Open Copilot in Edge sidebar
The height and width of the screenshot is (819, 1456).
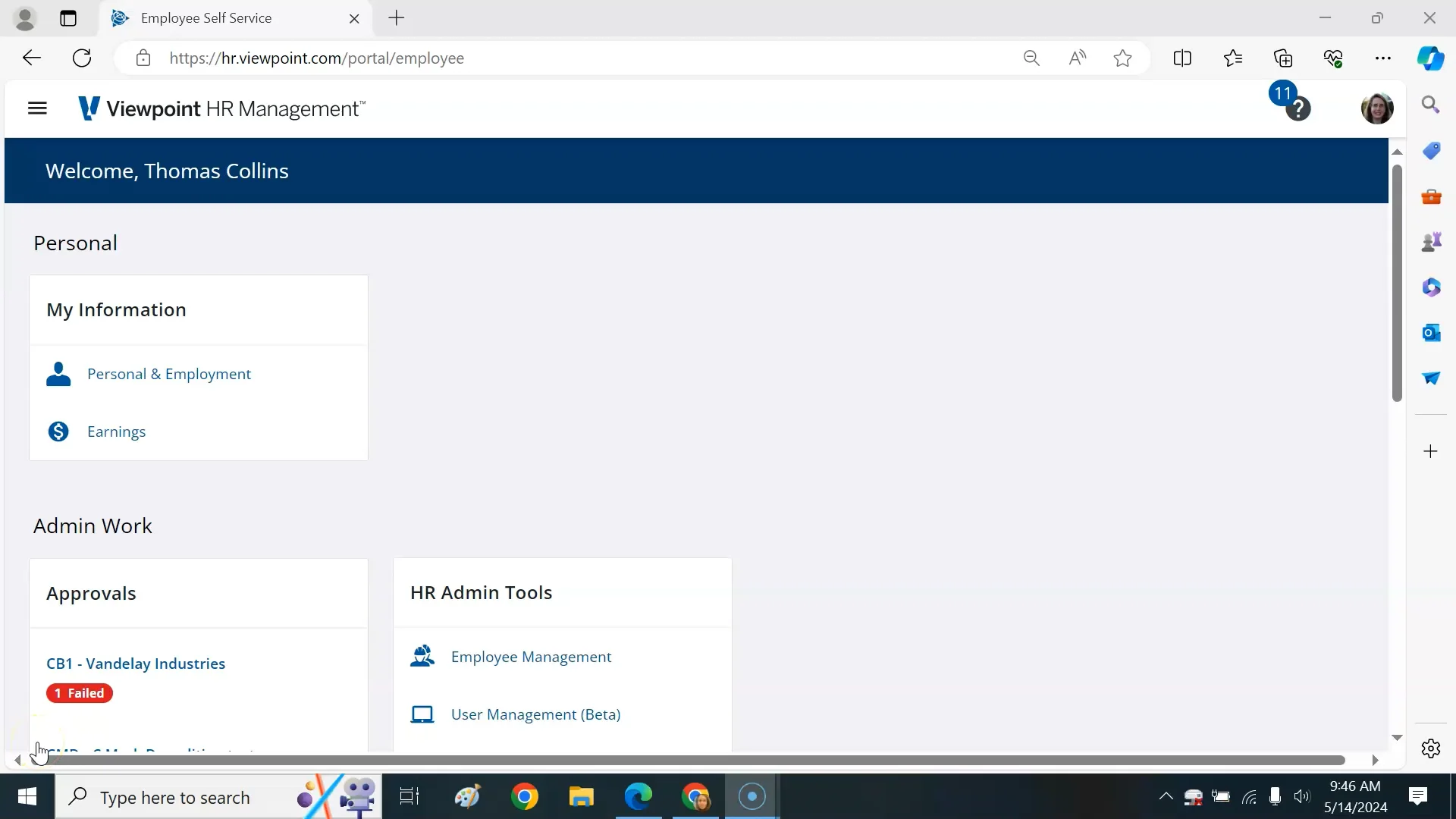(x=1431, y=58)
